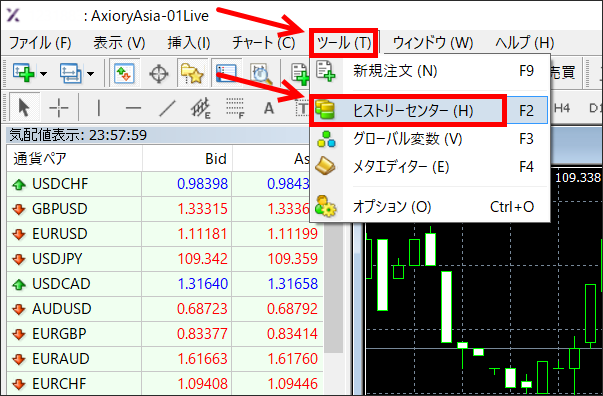
Task: Expand the new chart dropdown arrow
Action: point(43,73)
